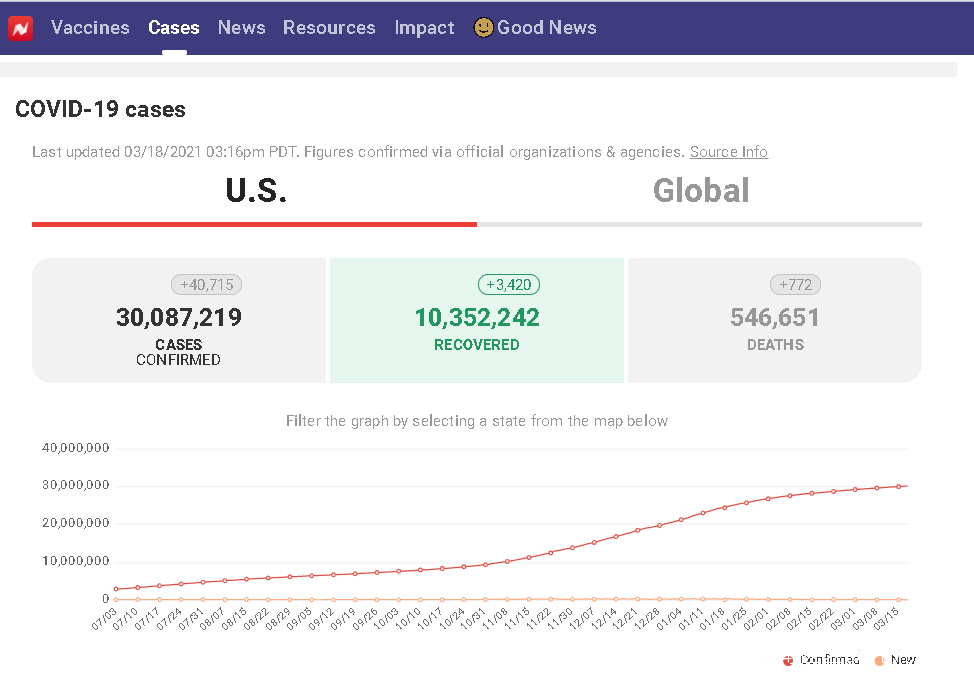Open the Resources nav item
The width and height of the screenshot is (974, 680).
pyautogui.click(x=329, y=28)
